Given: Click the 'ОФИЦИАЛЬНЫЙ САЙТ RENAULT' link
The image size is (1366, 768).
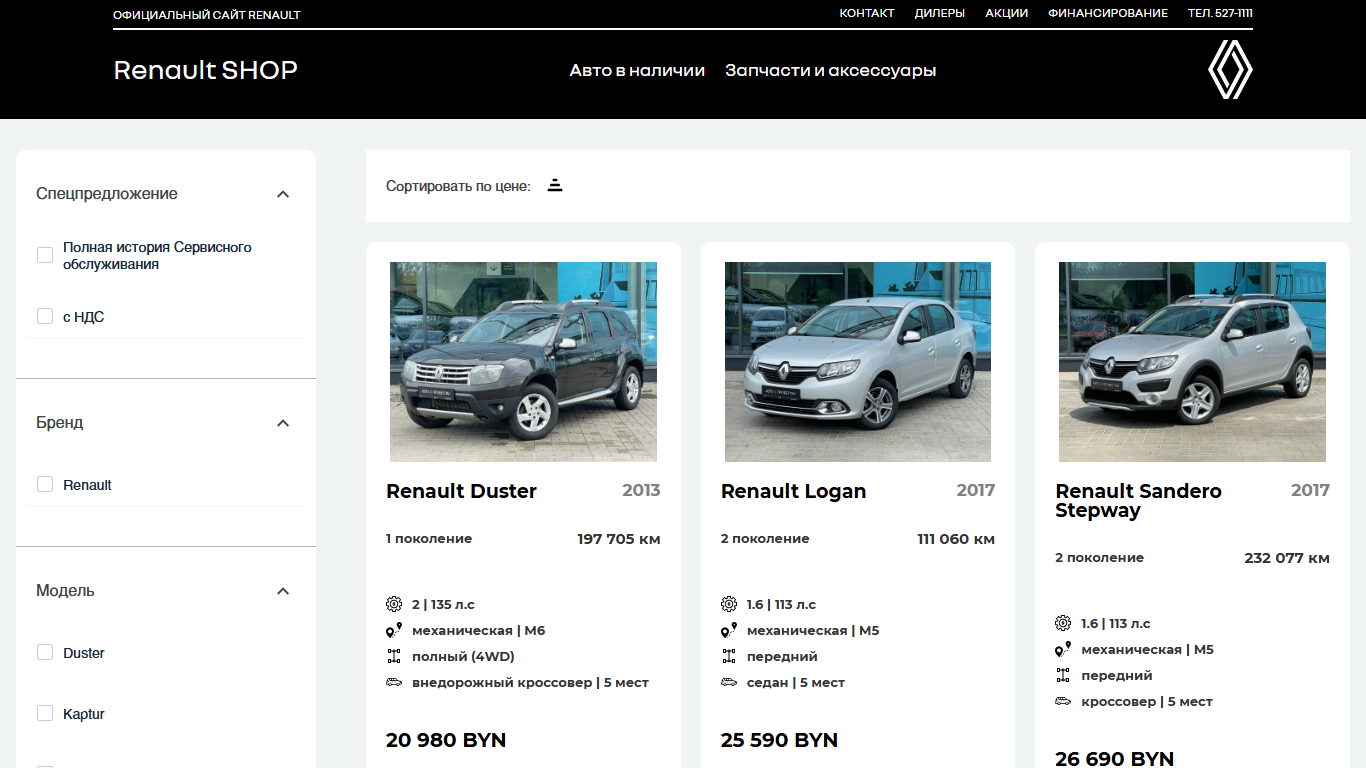Looking at the screenshot, I should pos(207,15).
